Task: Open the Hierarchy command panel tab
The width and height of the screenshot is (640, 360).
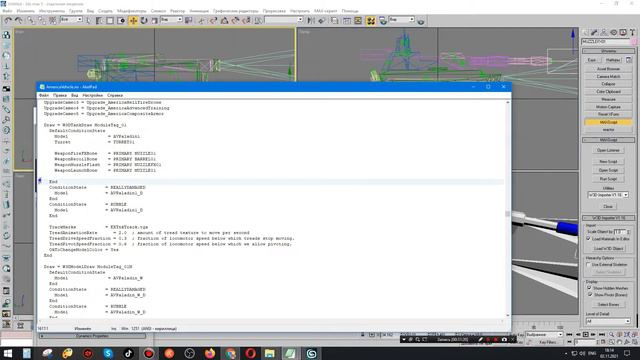Action: [x=604, y=32]
